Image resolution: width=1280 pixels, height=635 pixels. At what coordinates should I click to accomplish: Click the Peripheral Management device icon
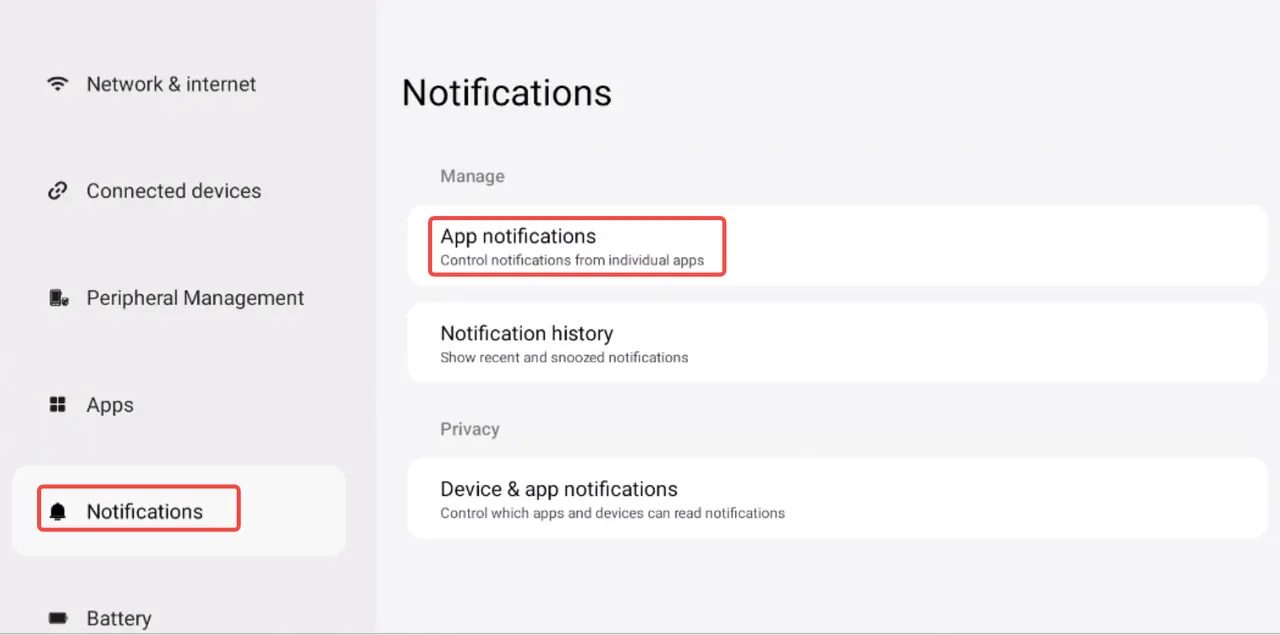(x=58, y=298)
